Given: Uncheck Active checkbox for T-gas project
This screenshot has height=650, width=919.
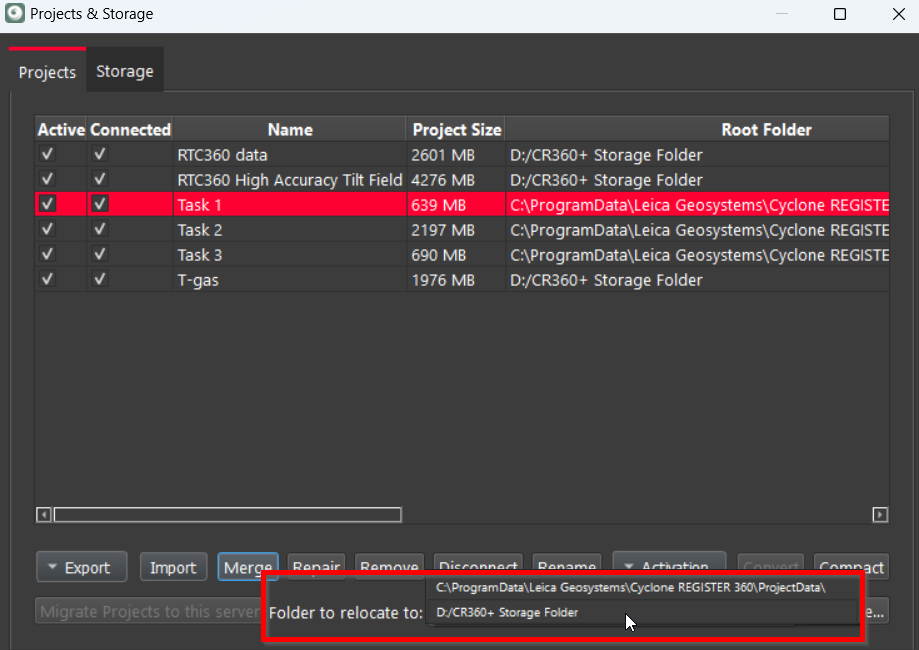Looking at the screenshot, I should coord(47,280).
